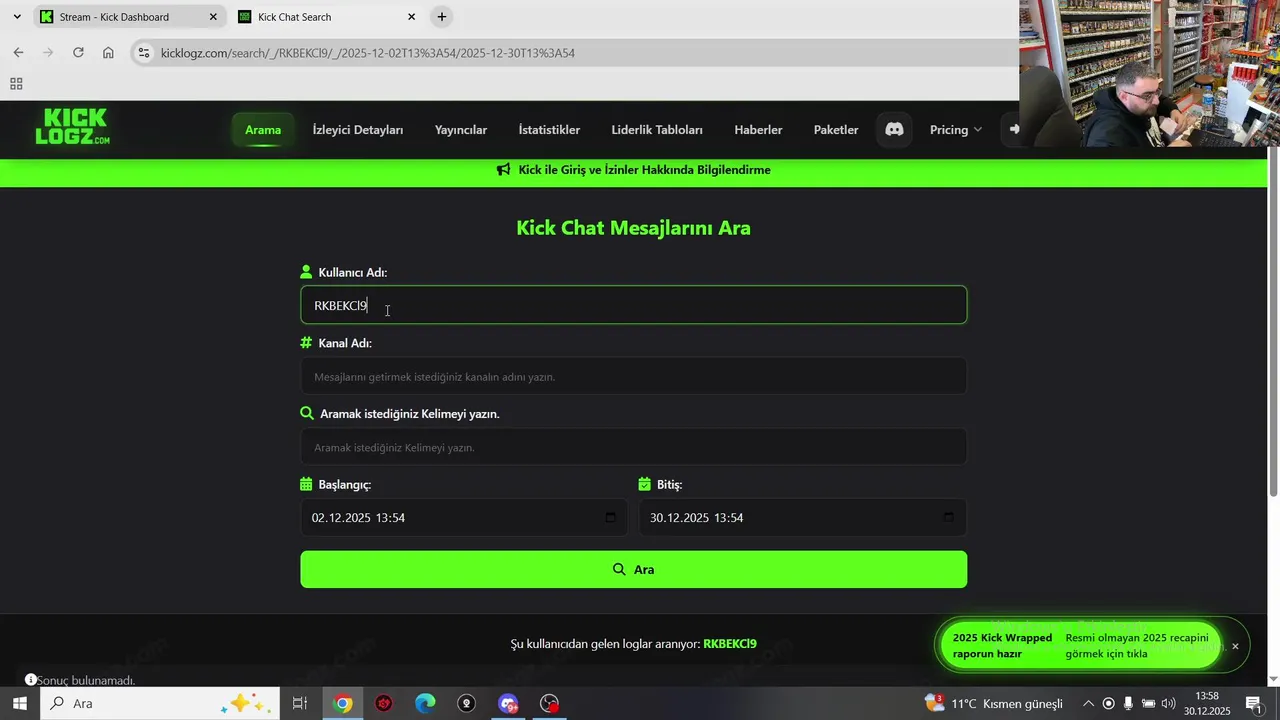Open Paketler in the navigation
The image size is (1280, 720).
pos(836,130)
